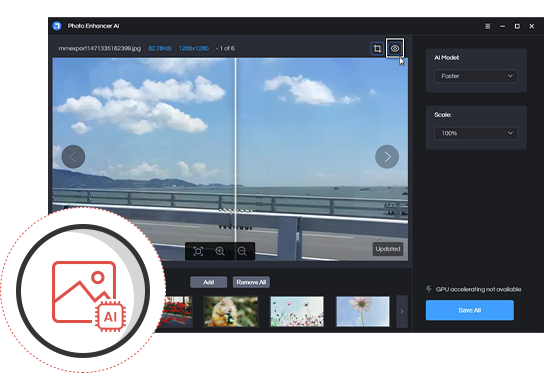Select the crop tool icon
The height and width of the screenshot is (373, 548).
377,48
